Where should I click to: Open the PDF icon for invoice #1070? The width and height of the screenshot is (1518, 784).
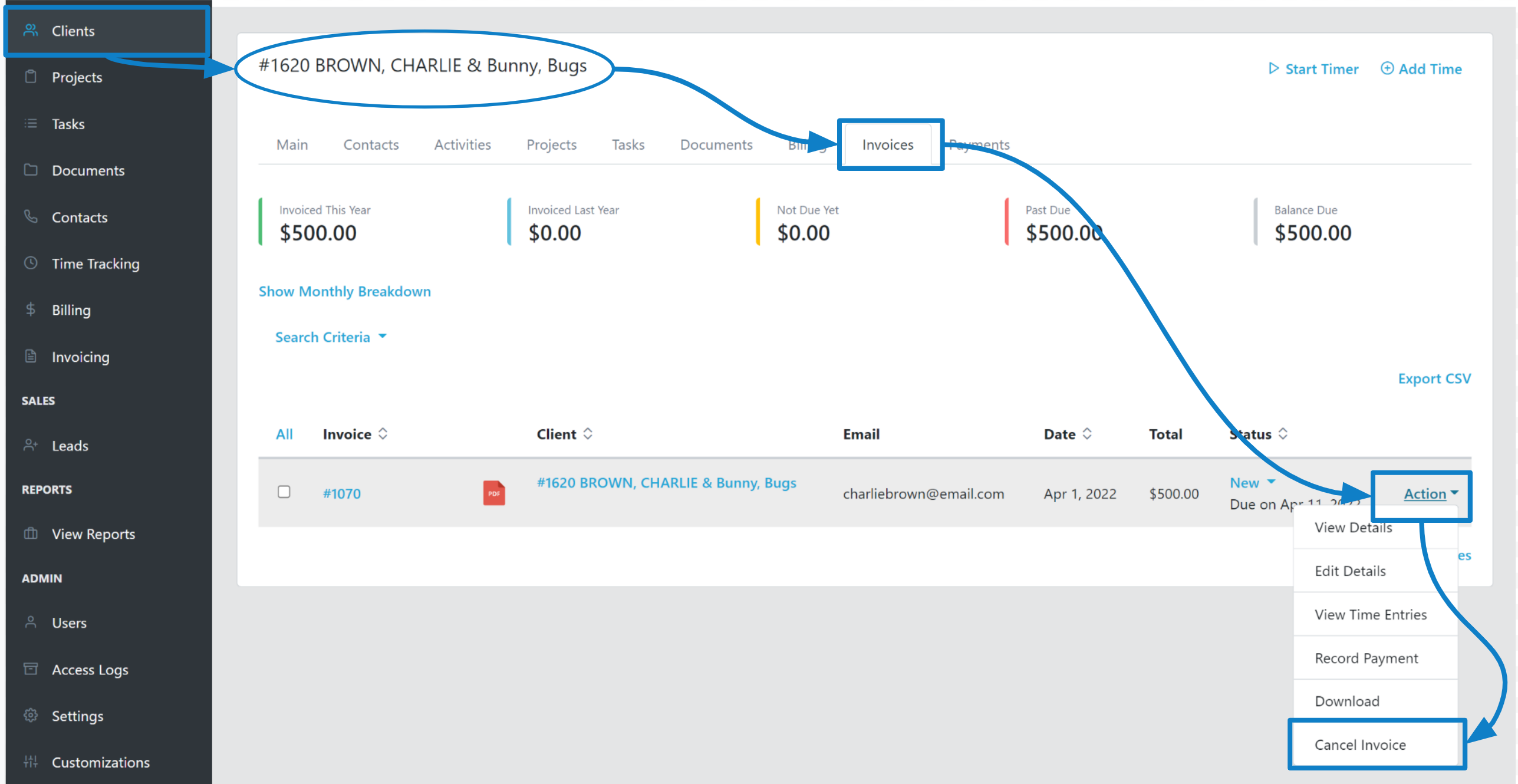[493, 493]
